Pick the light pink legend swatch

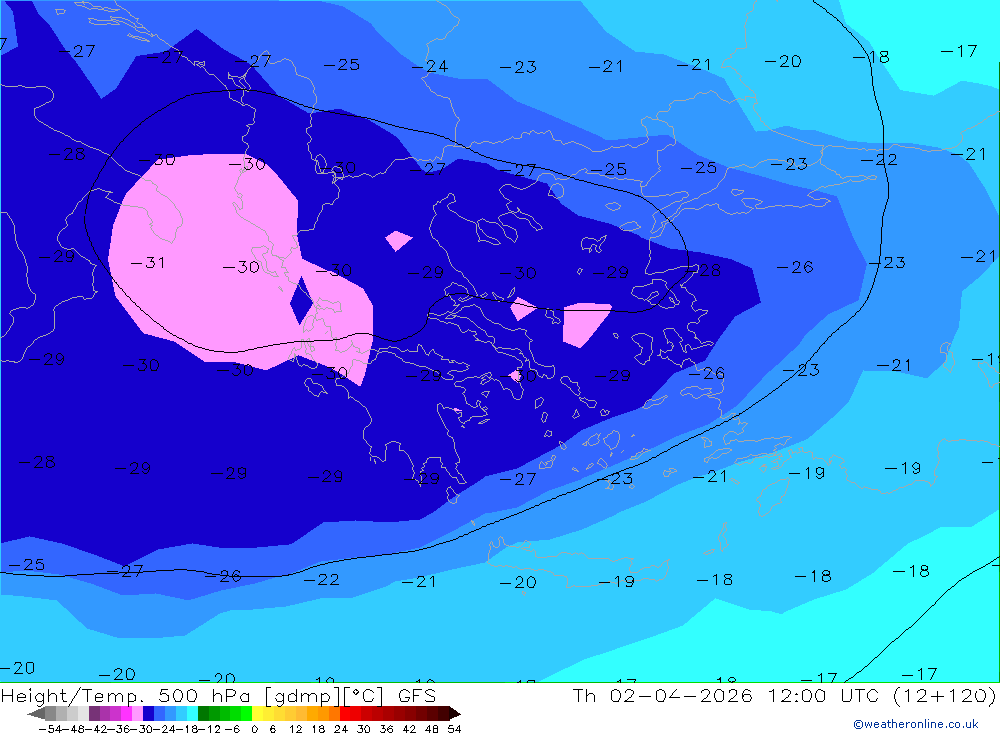click(x=137, y=714)
